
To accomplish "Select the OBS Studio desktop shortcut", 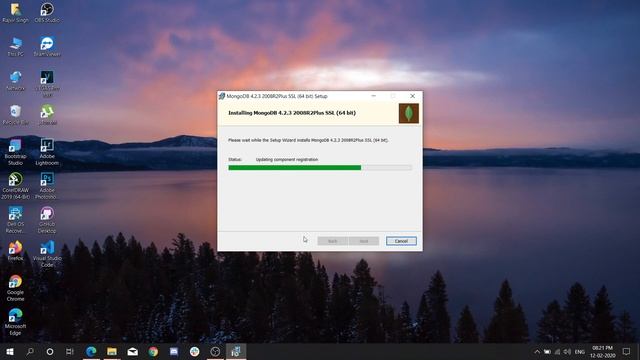I will pyautogui.click(x=47, y=13).
